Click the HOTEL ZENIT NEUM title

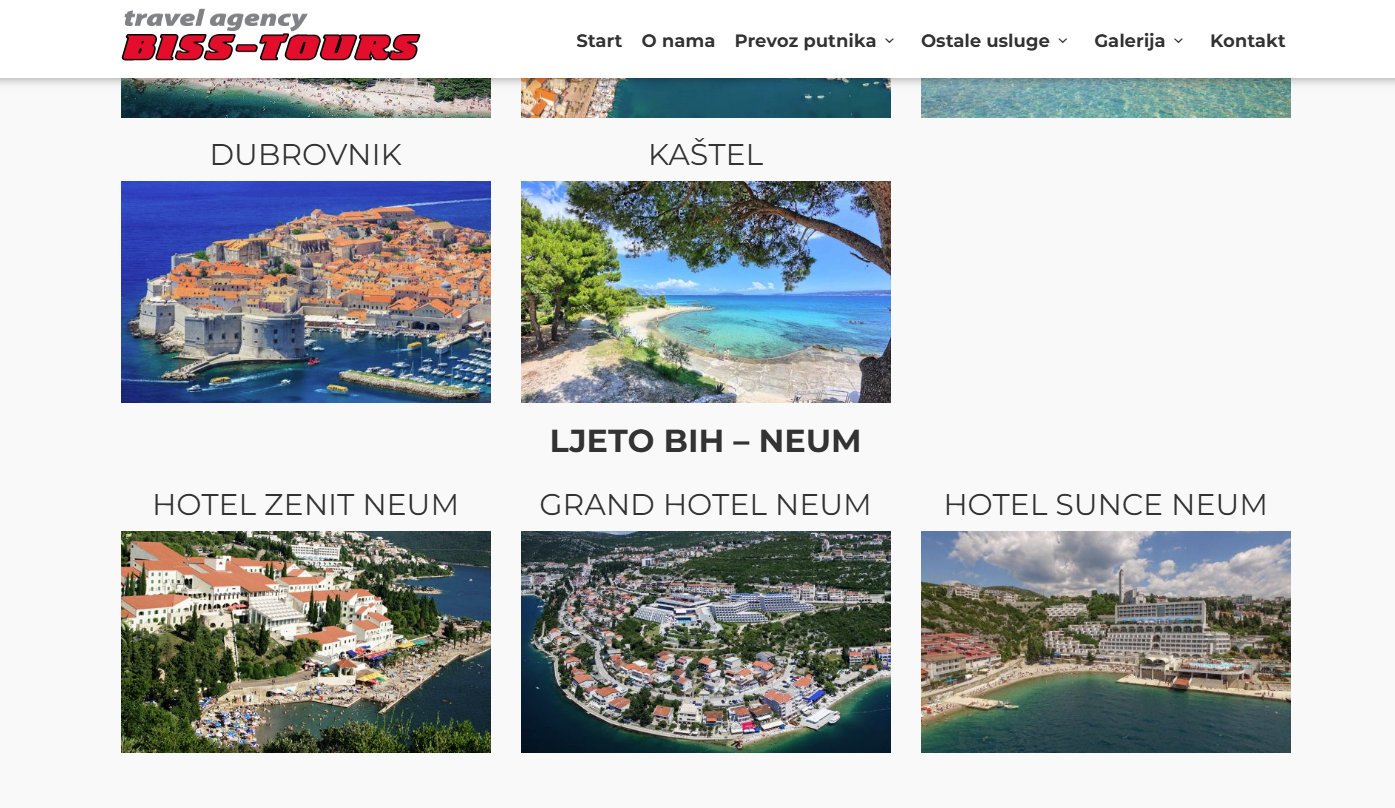(x=306, y=505)
